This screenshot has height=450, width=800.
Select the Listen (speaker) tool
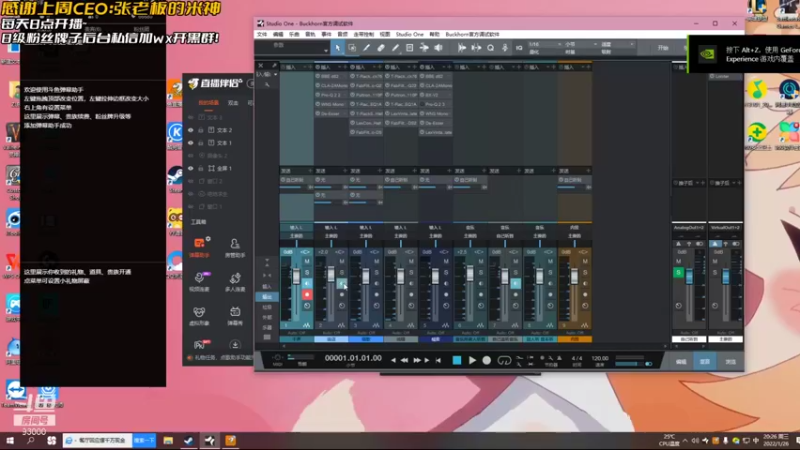coord(438,48)
